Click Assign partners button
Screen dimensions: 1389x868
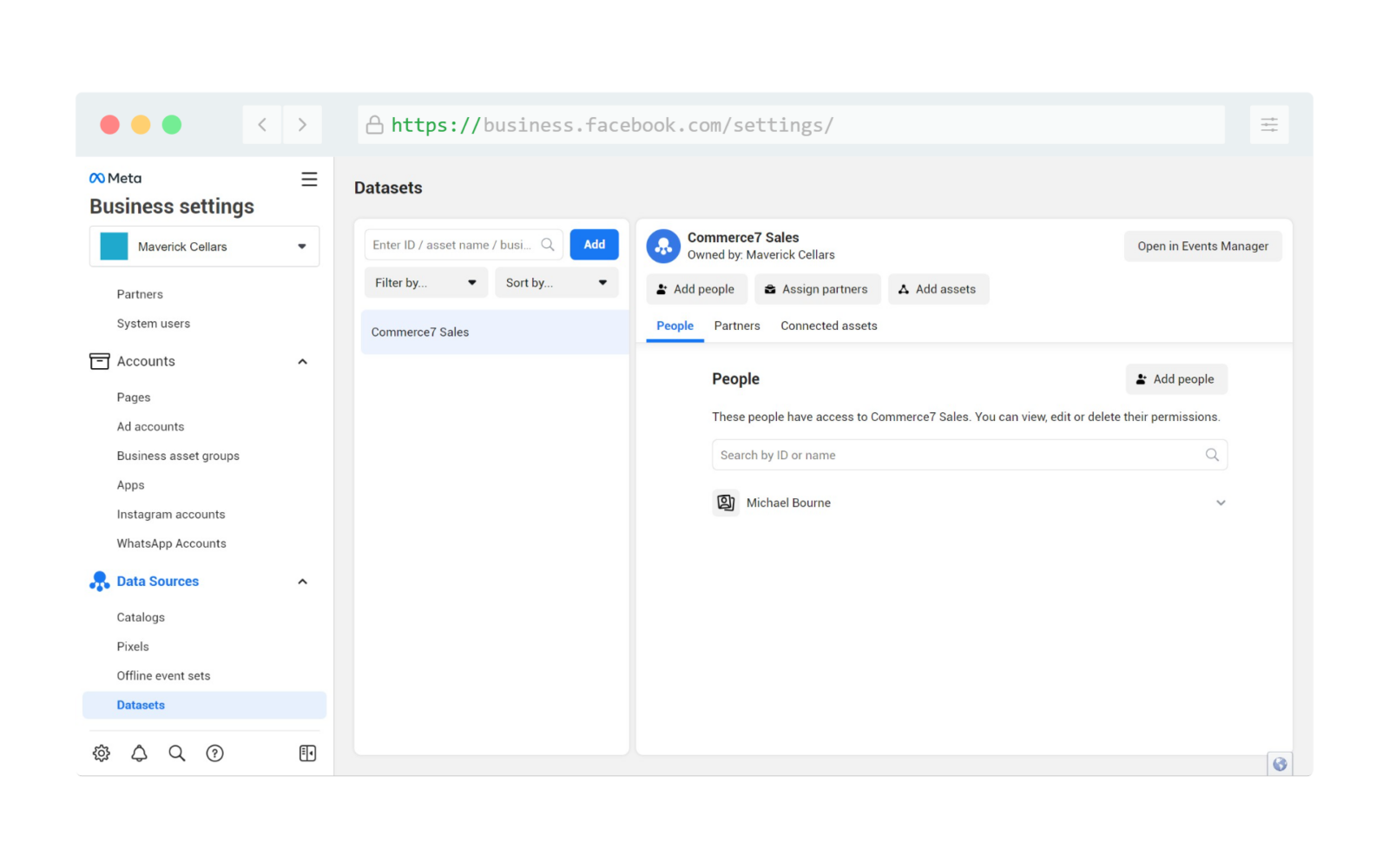pyautogui.click(x=817, y=289)
